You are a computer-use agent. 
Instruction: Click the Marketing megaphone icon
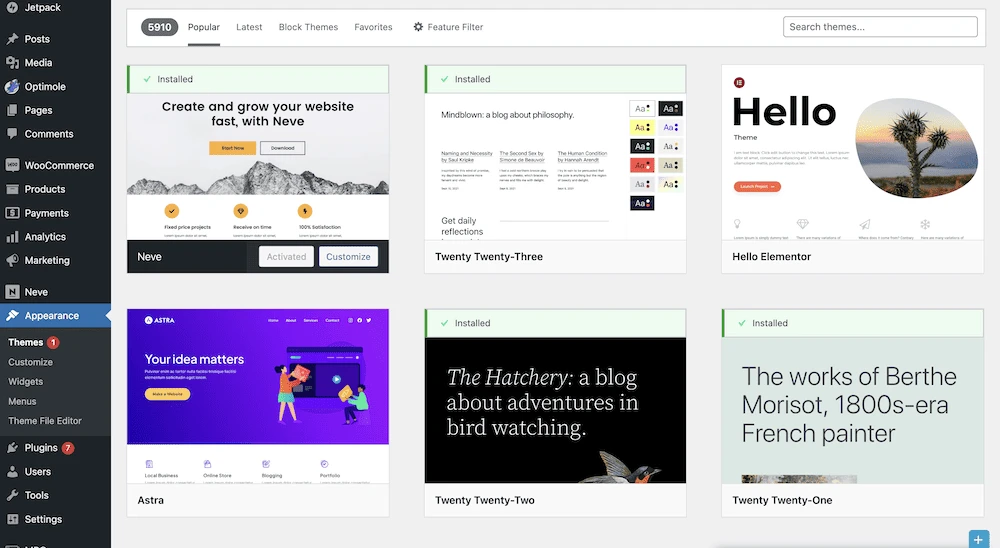(x=12, y=260)
